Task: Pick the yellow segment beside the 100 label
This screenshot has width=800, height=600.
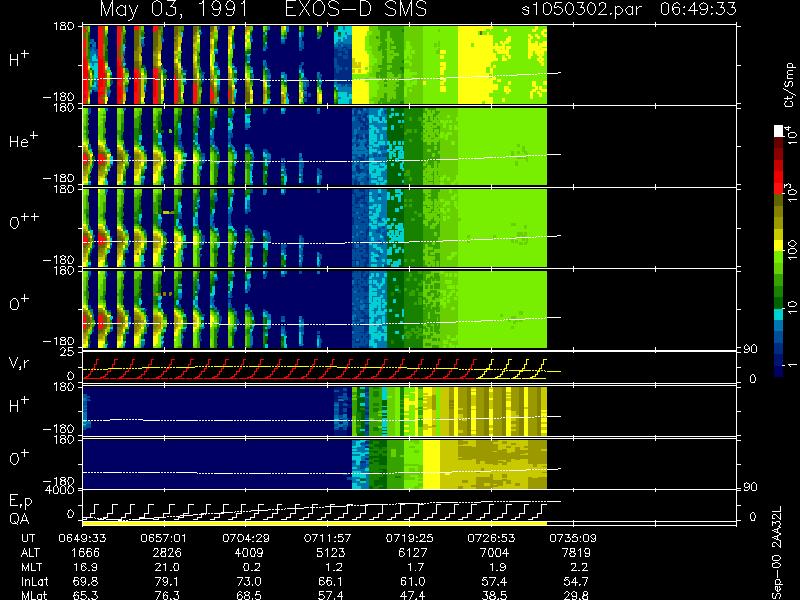Action: [x=779, y=247]
